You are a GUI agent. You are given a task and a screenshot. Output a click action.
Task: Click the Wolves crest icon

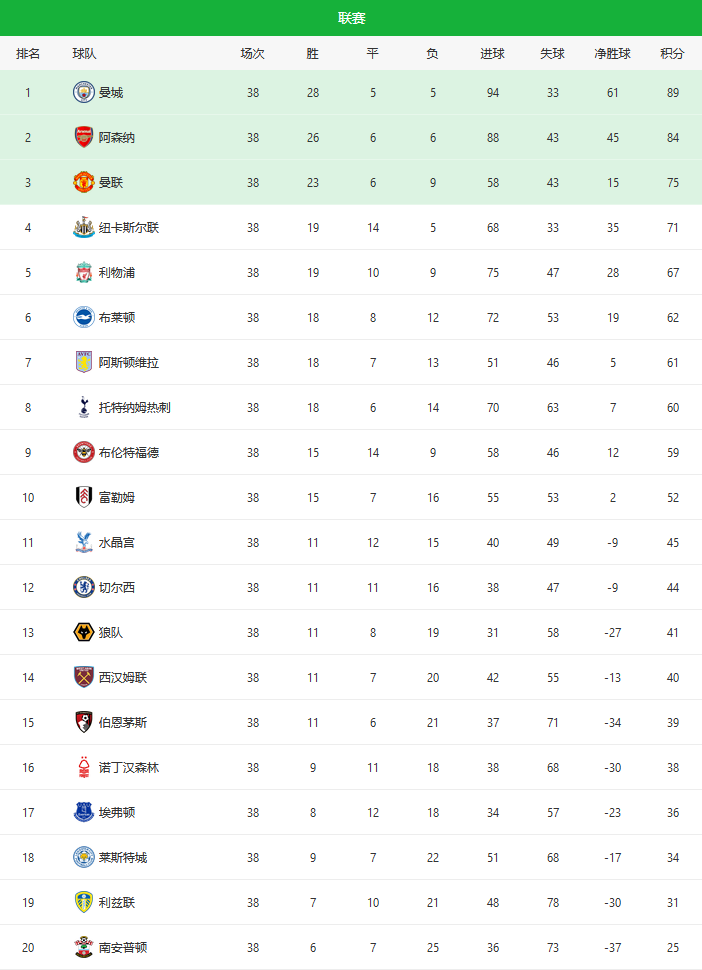(84, 632)
